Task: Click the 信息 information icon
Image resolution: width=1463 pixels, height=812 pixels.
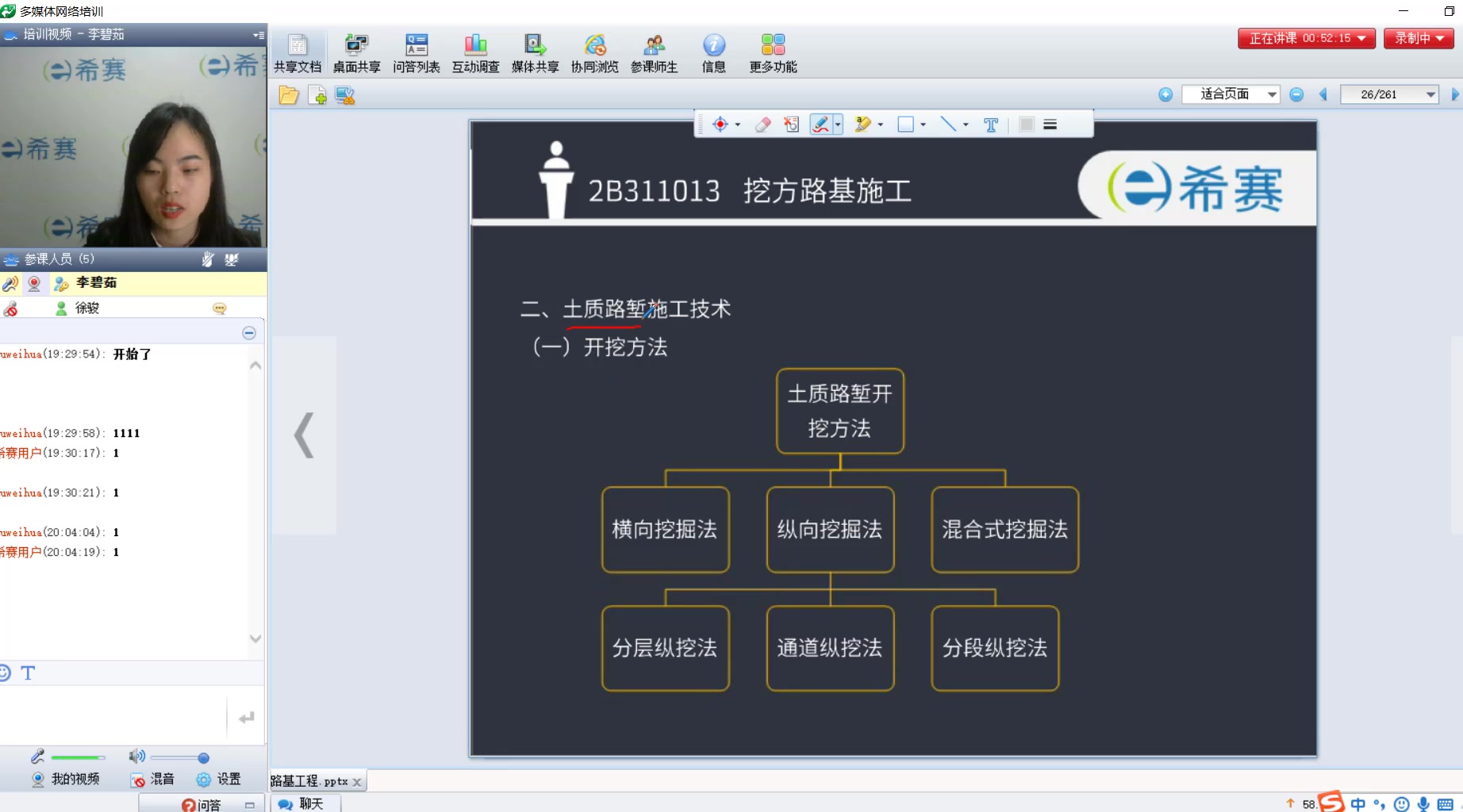Action: click(x=713, y=50)
